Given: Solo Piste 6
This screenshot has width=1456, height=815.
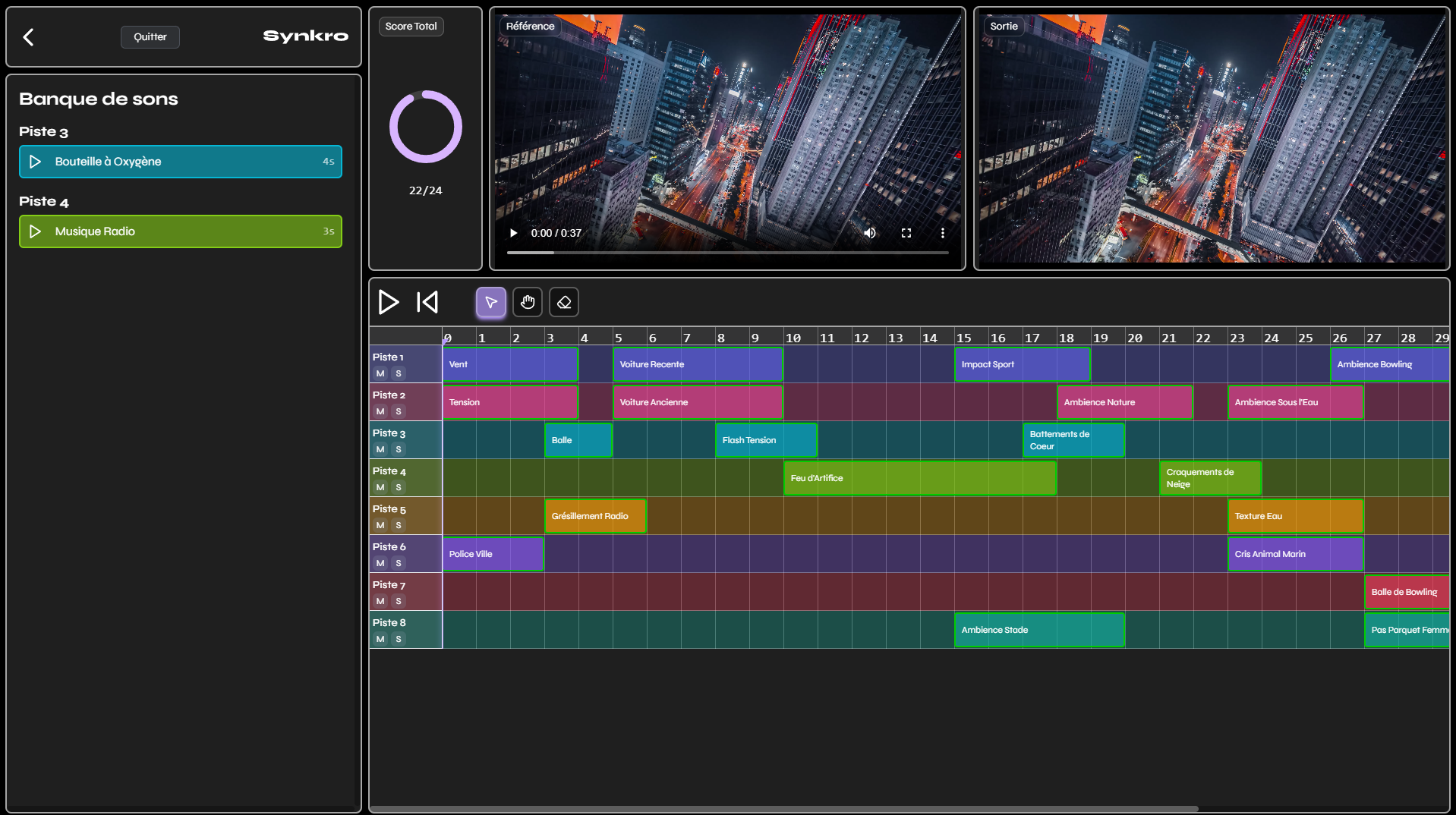Looking at the screenshot, I should pos(399,563).
